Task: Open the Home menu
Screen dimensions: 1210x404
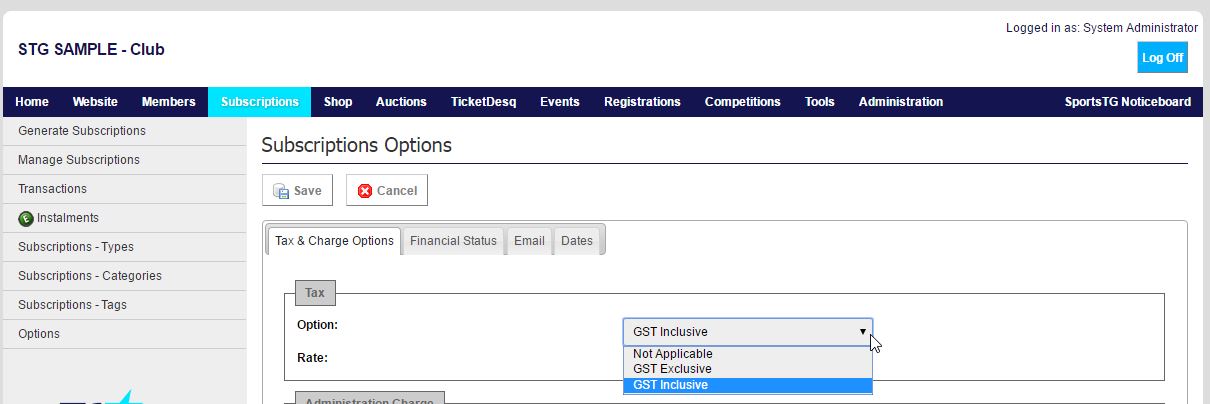Action: coord(32,102)
